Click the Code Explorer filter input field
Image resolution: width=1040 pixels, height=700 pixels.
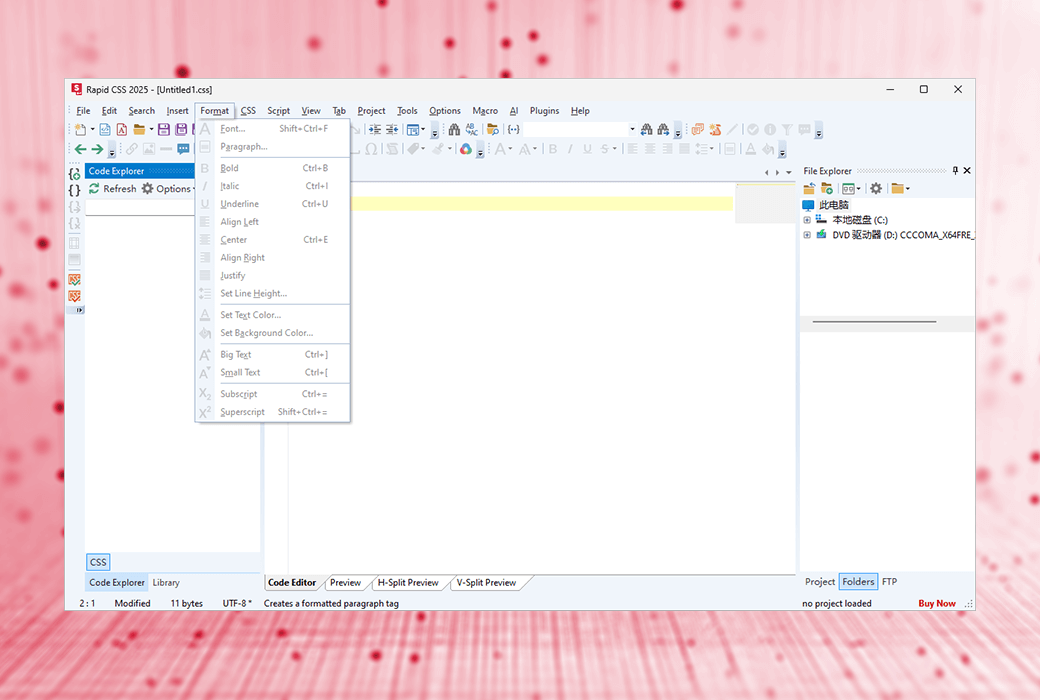pos(140,208)
